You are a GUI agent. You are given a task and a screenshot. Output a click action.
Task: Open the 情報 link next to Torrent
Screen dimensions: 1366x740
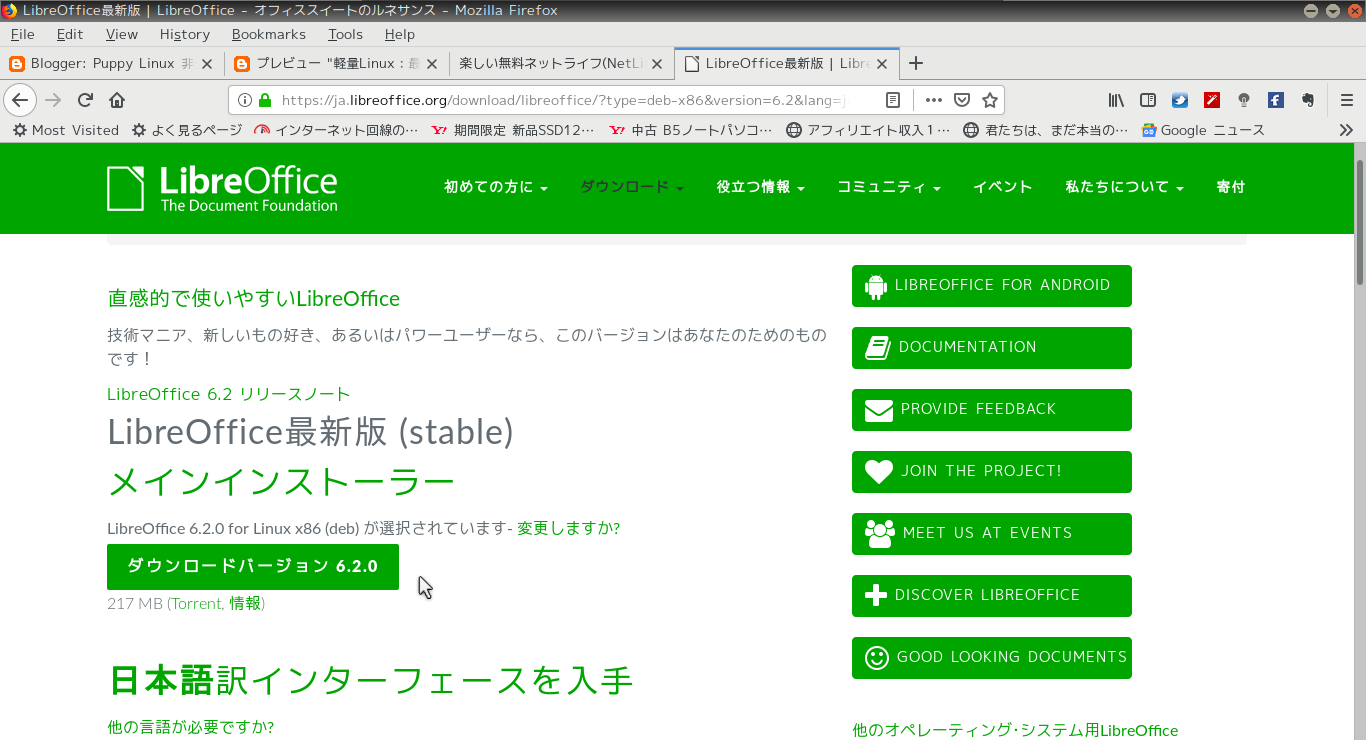pyautogui.click(x=245, y=603)
